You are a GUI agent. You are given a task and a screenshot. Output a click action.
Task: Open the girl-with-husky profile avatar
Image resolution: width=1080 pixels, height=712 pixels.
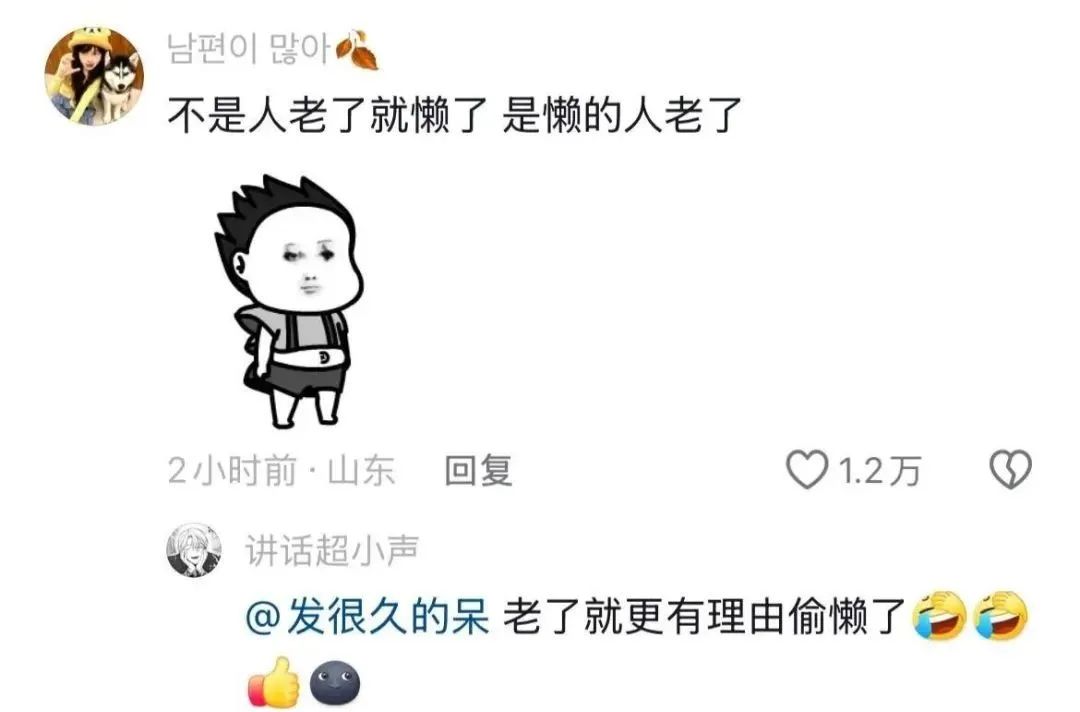tap(94, 76)
